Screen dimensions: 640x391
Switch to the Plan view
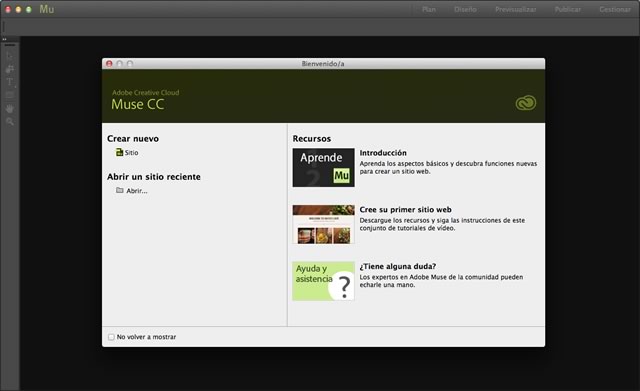(x=429, y=9)
